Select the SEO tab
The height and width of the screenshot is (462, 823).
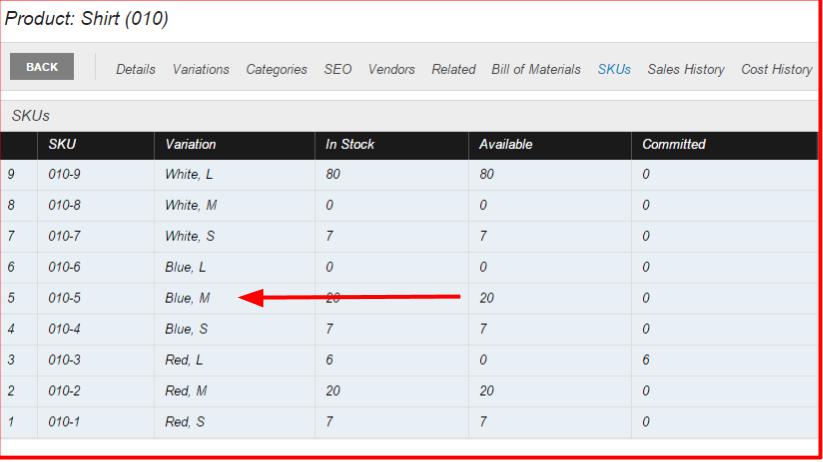point(337,69)
